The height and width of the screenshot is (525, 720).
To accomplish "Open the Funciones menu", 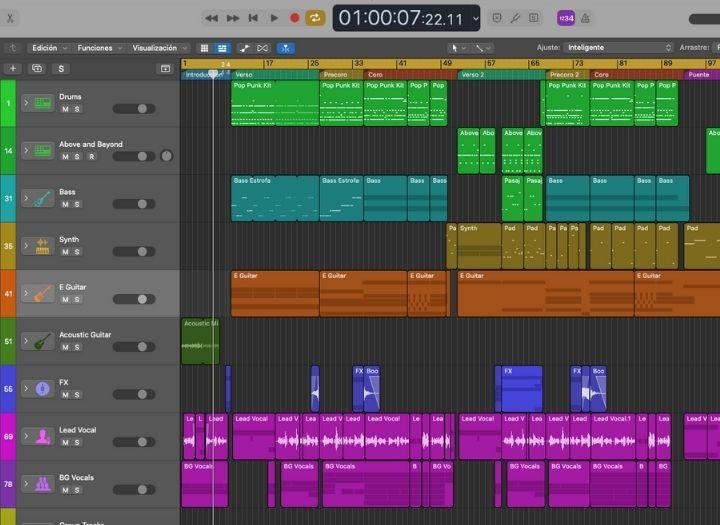I will tap(99, 48).
